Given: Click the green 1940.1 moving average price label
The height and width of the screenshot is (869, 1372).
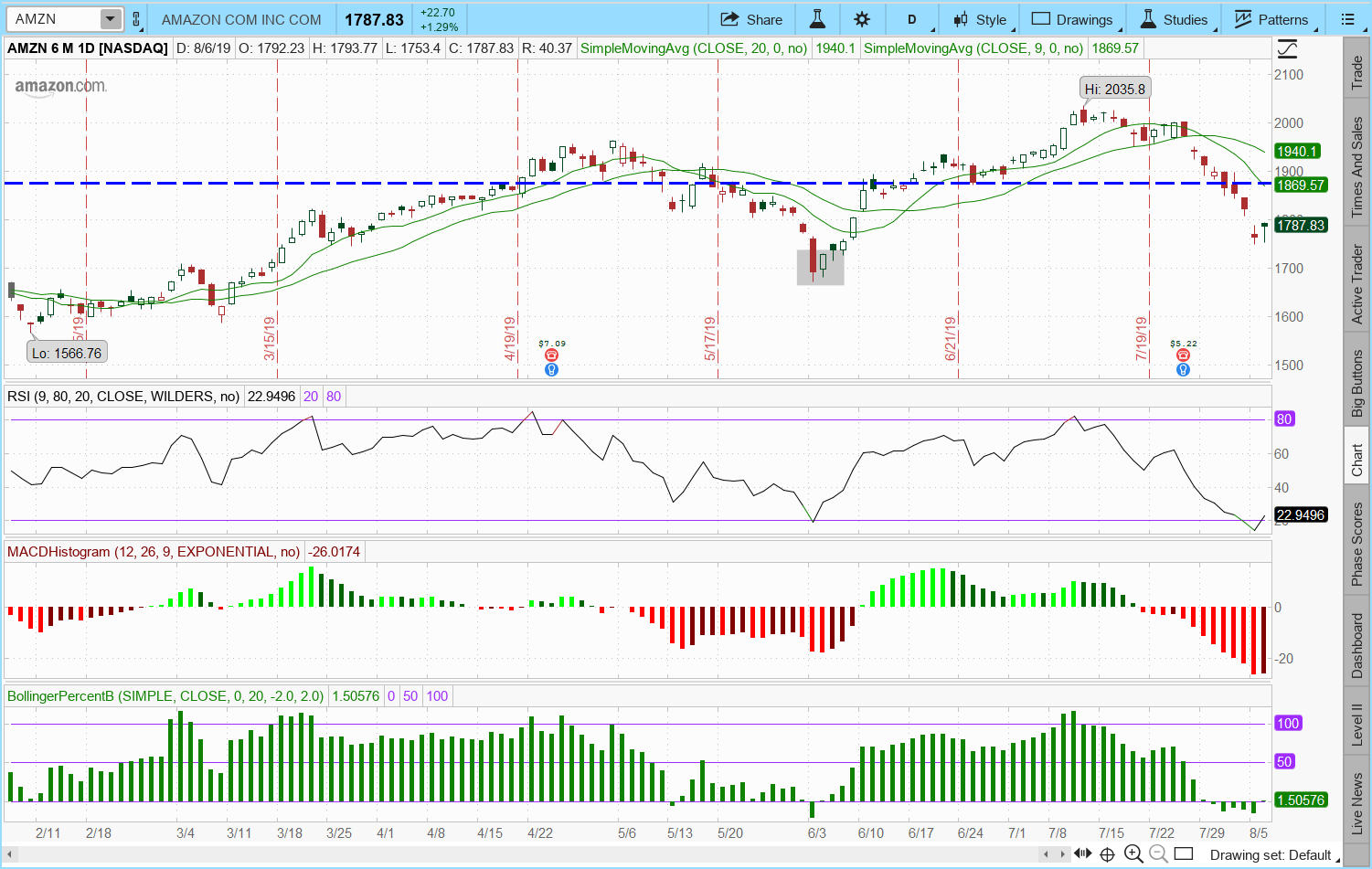Looking at the screenshot, I should [x=1297, y=152].
